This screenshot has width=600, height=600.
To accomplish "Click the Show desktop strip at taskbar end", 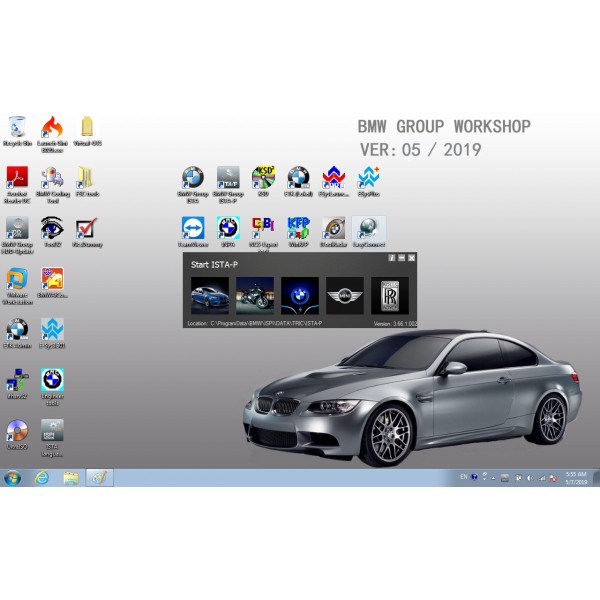I will pos(597,478).
